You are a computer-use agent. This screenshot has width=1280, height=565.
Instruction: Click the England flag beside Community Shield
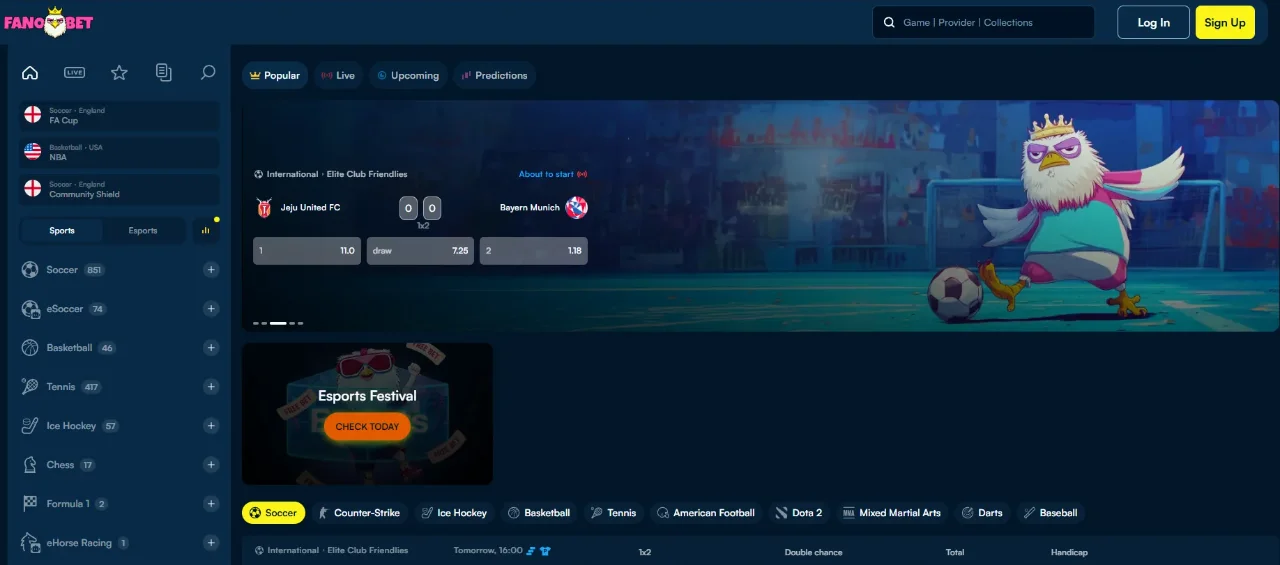(33, 189)
